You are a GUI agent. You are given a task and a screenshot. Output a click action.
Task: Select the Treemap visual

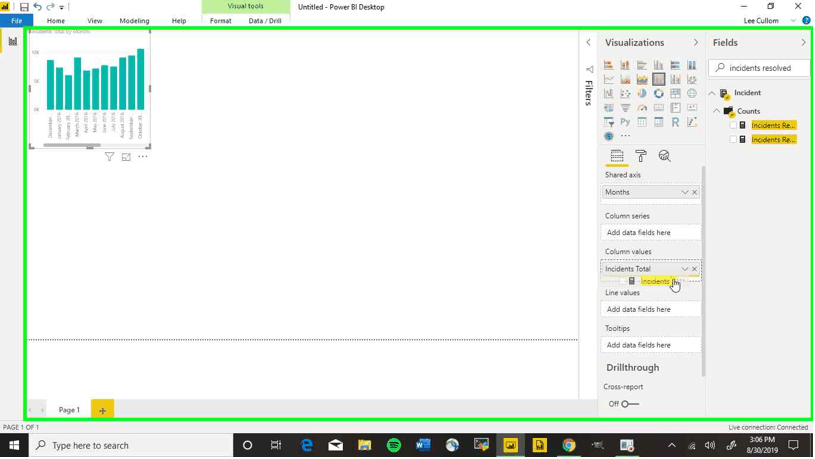point(675,94)
